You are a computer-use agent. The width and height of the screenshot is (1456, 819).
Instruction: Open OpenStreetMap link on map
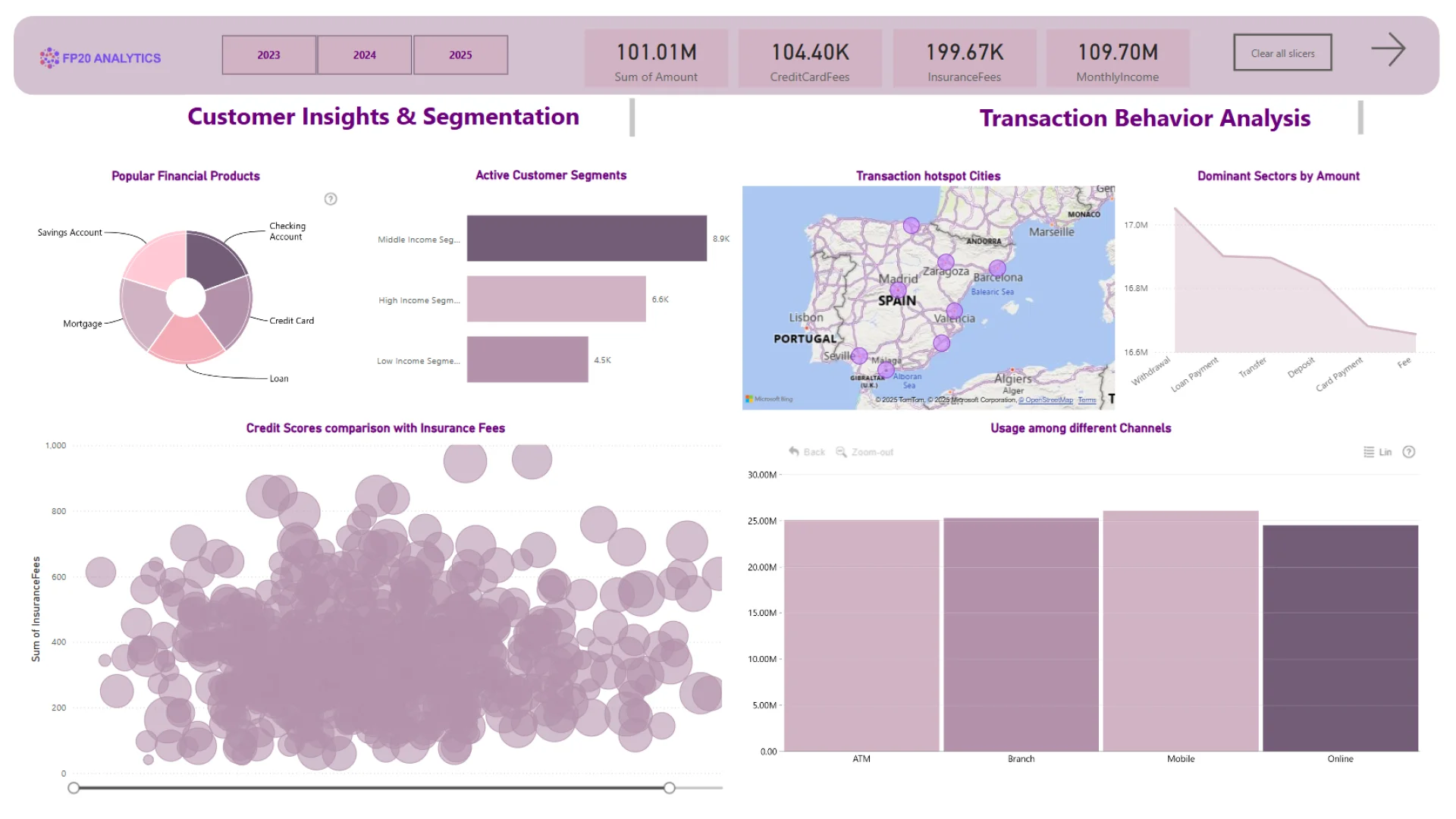pyautogui.click(x=1046, y=400)
